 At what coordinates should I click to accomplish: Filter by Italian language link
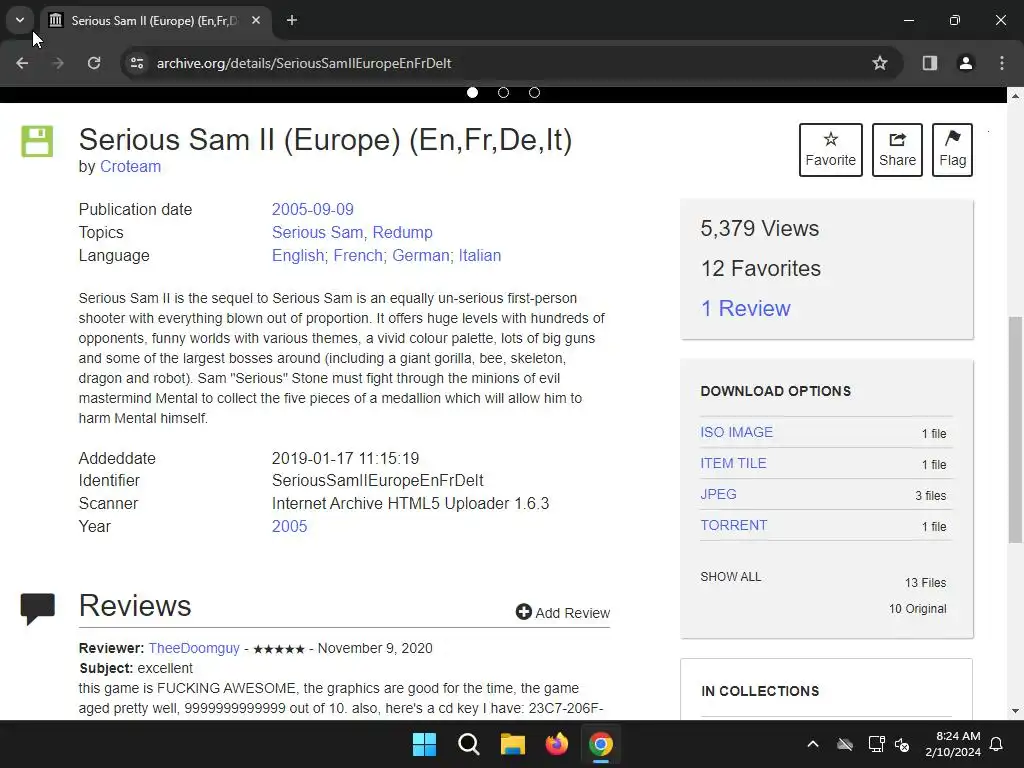click(x=479, y=255)
